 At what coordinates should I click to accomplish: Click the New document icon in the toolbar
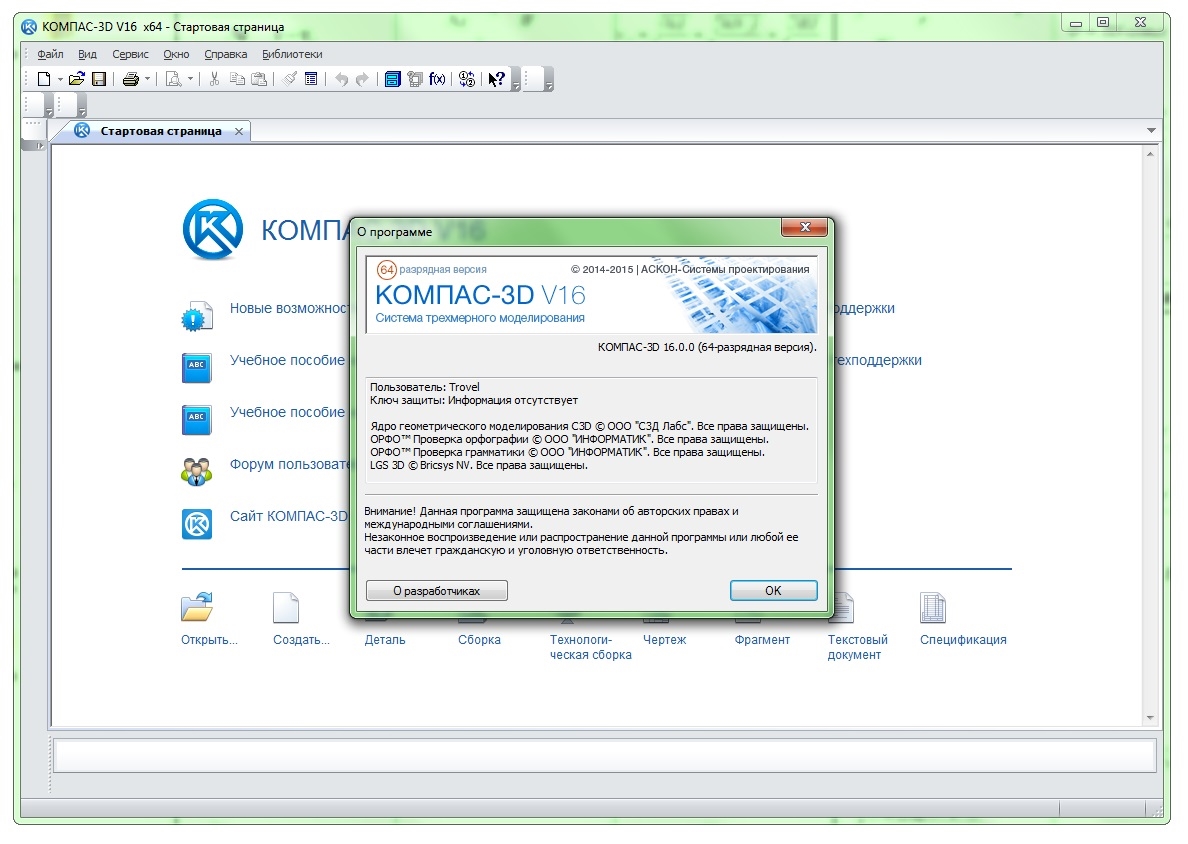43,79
